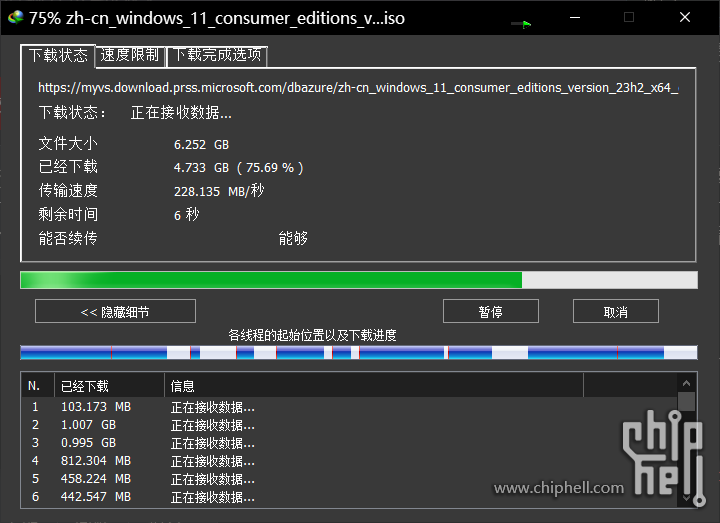Image resolution: width=720 pixels, height=523 pixels.
Task: Open the 下载完成选项 tab
Action: tap(217, 55)
